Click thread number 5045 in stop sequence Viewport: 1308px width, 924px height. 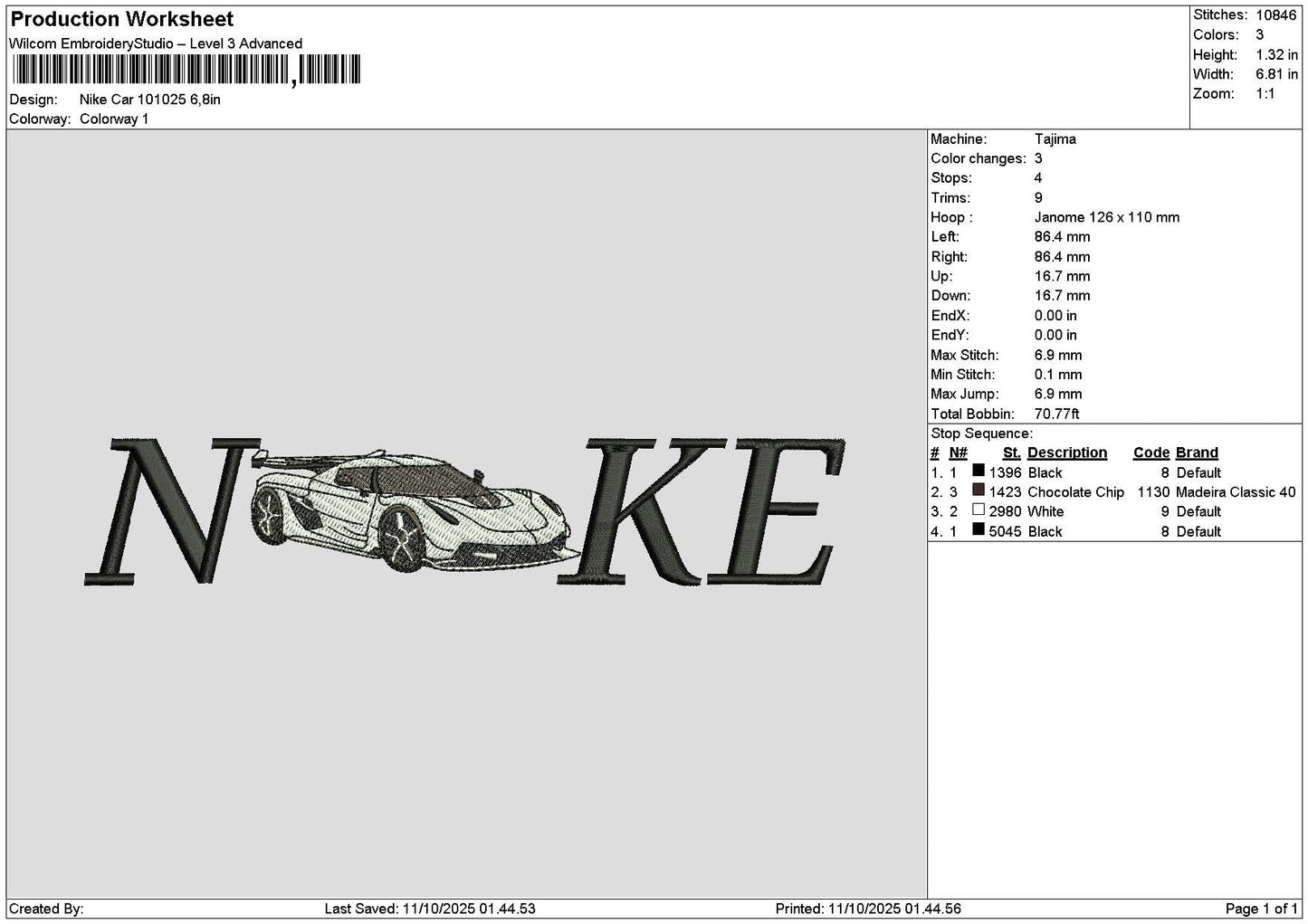click(1005, 531)
